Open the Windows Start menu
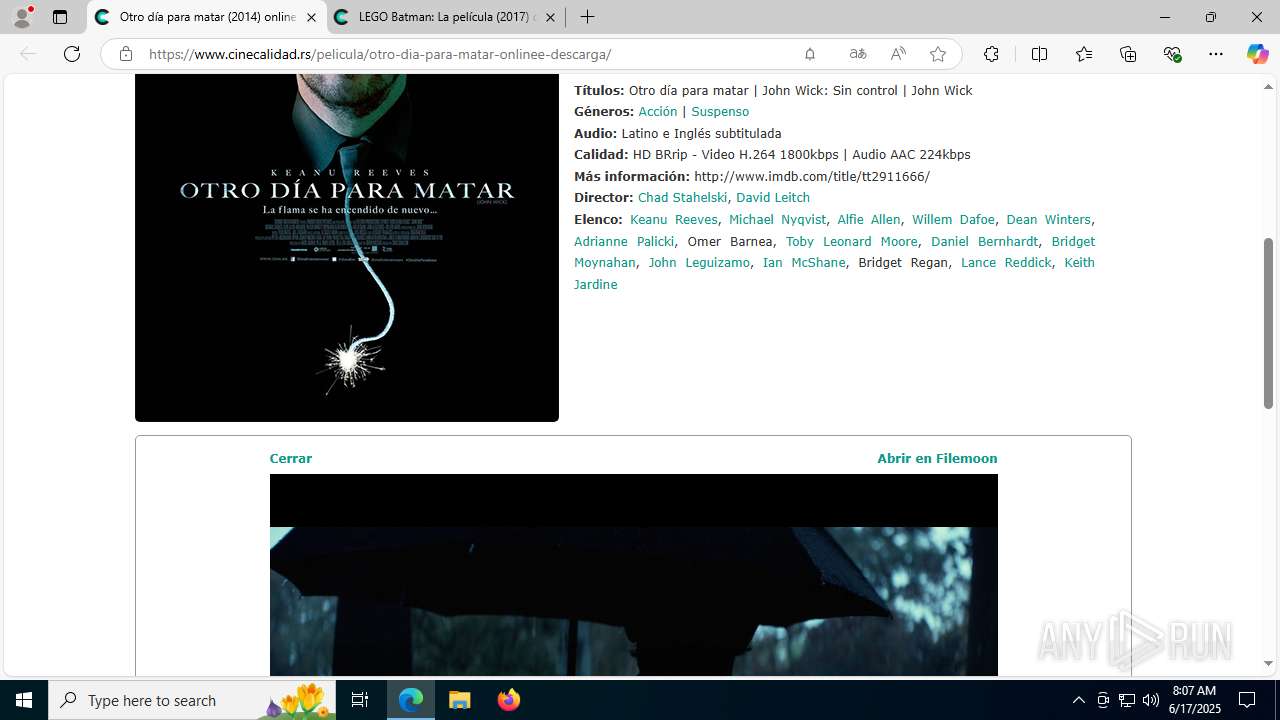 24,700
